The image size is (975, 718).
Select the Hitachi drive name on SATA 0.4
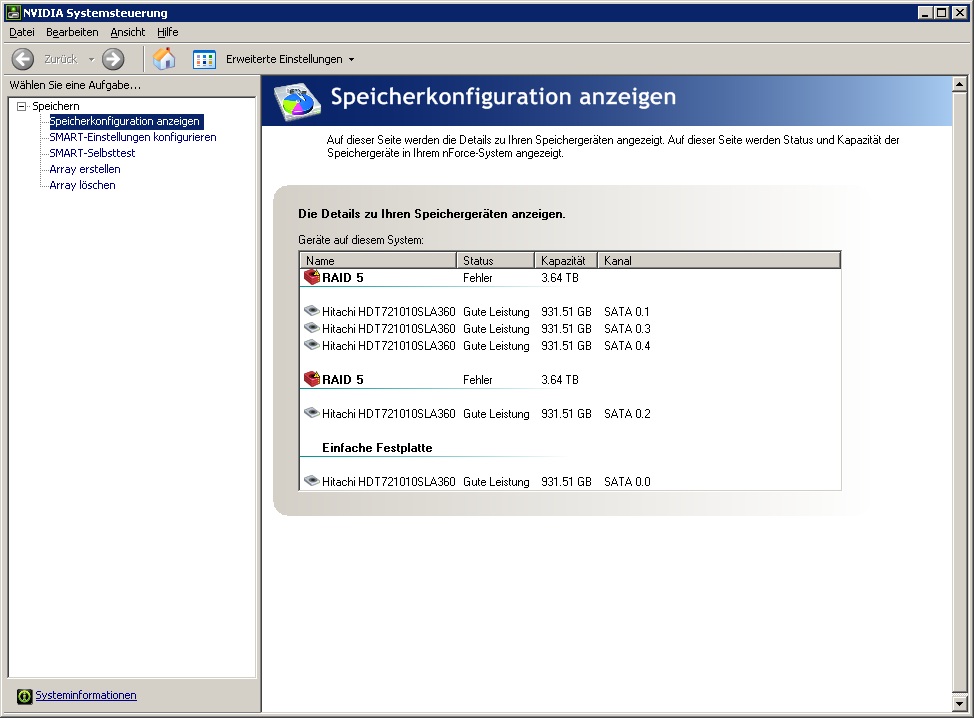[389, 346]
